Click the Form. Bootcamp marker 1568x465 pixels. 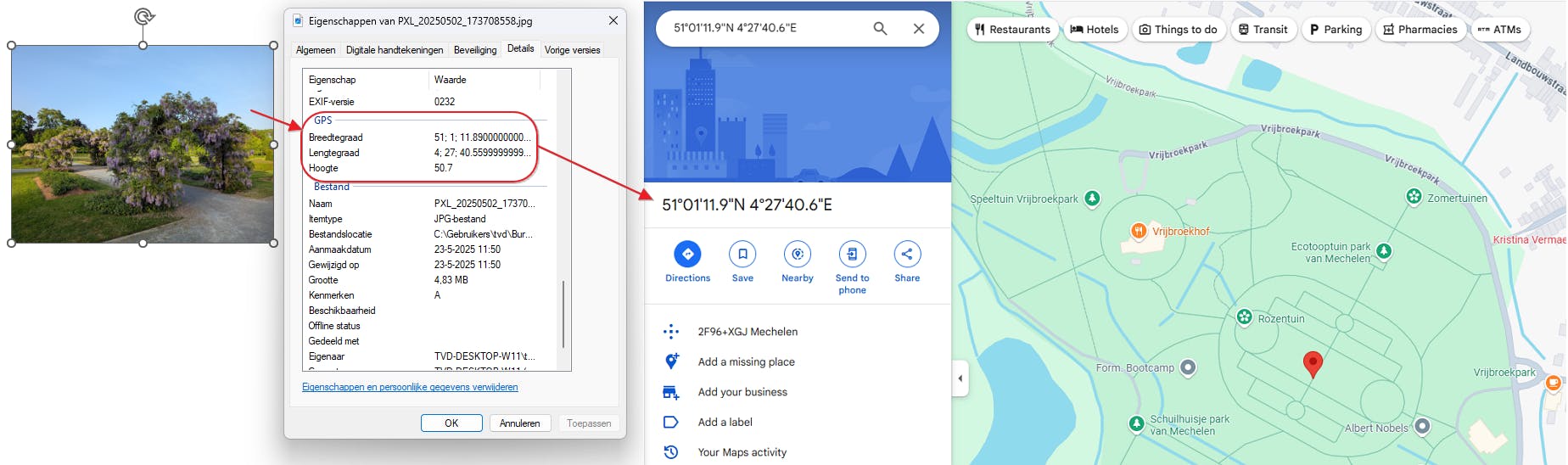(x=1189, y=367)
